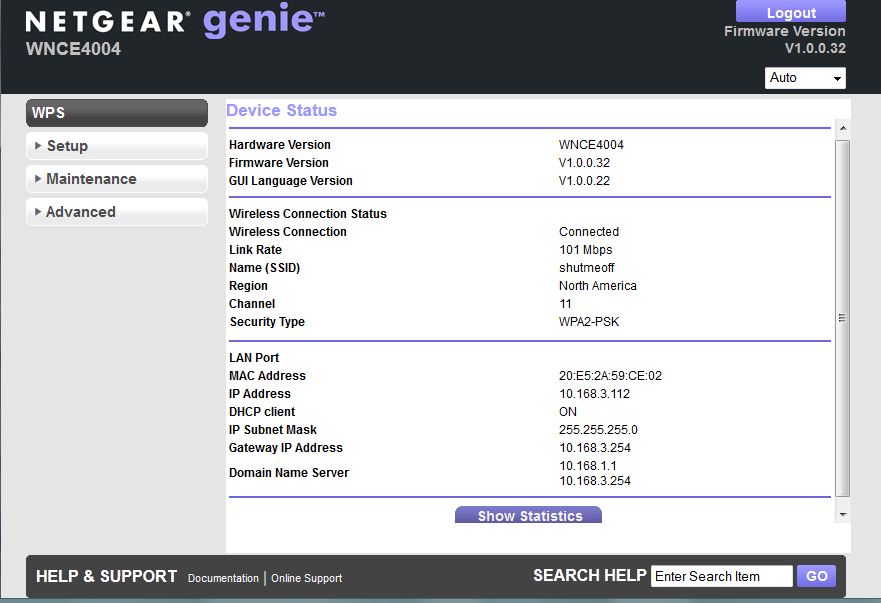Click the vertical scrollbar thumb
The height and width of the screenshot is (603, 881).
point(843,318)
